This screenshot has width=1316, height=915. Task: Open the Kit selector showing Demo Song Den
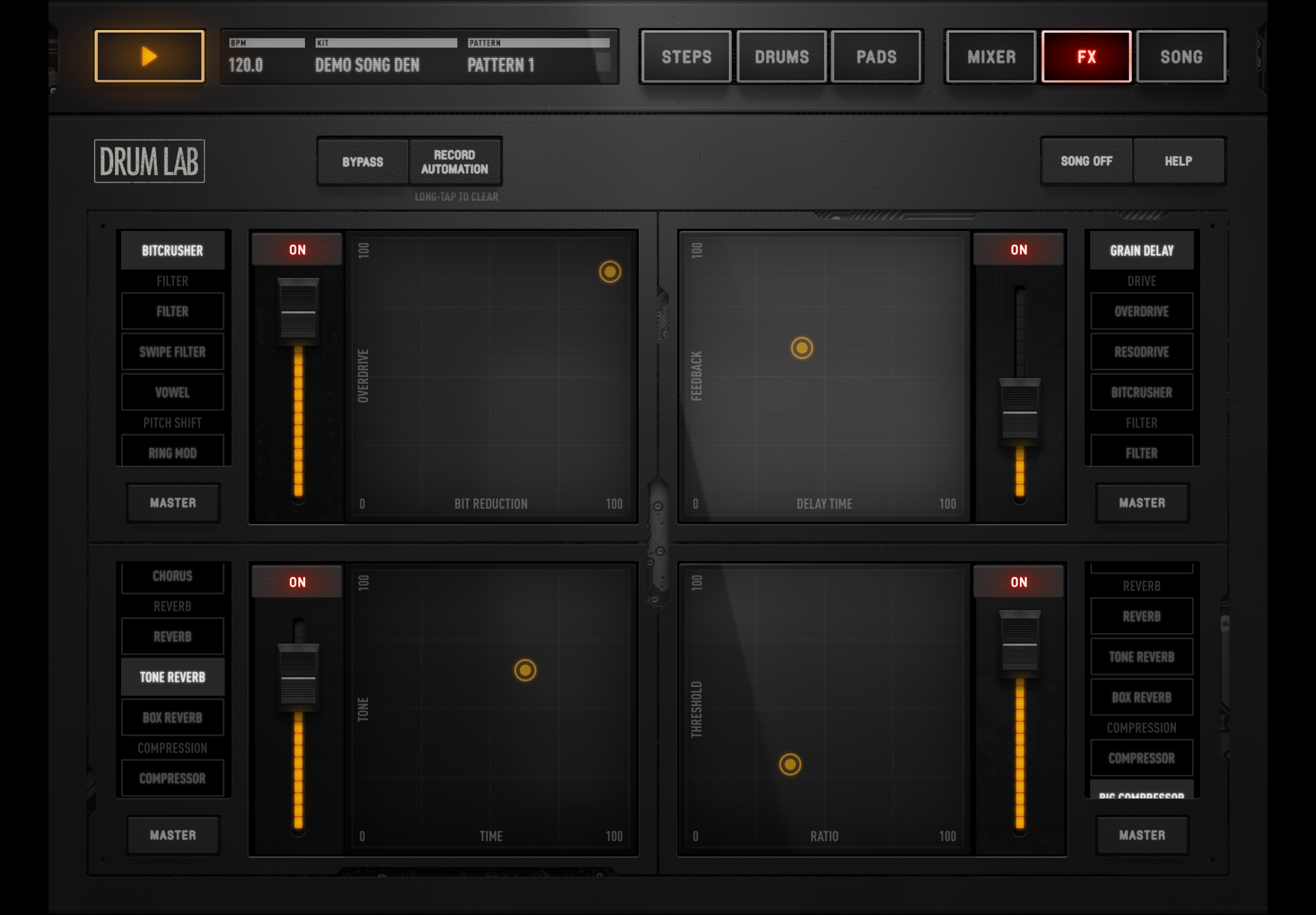click(x=385, y=57)
